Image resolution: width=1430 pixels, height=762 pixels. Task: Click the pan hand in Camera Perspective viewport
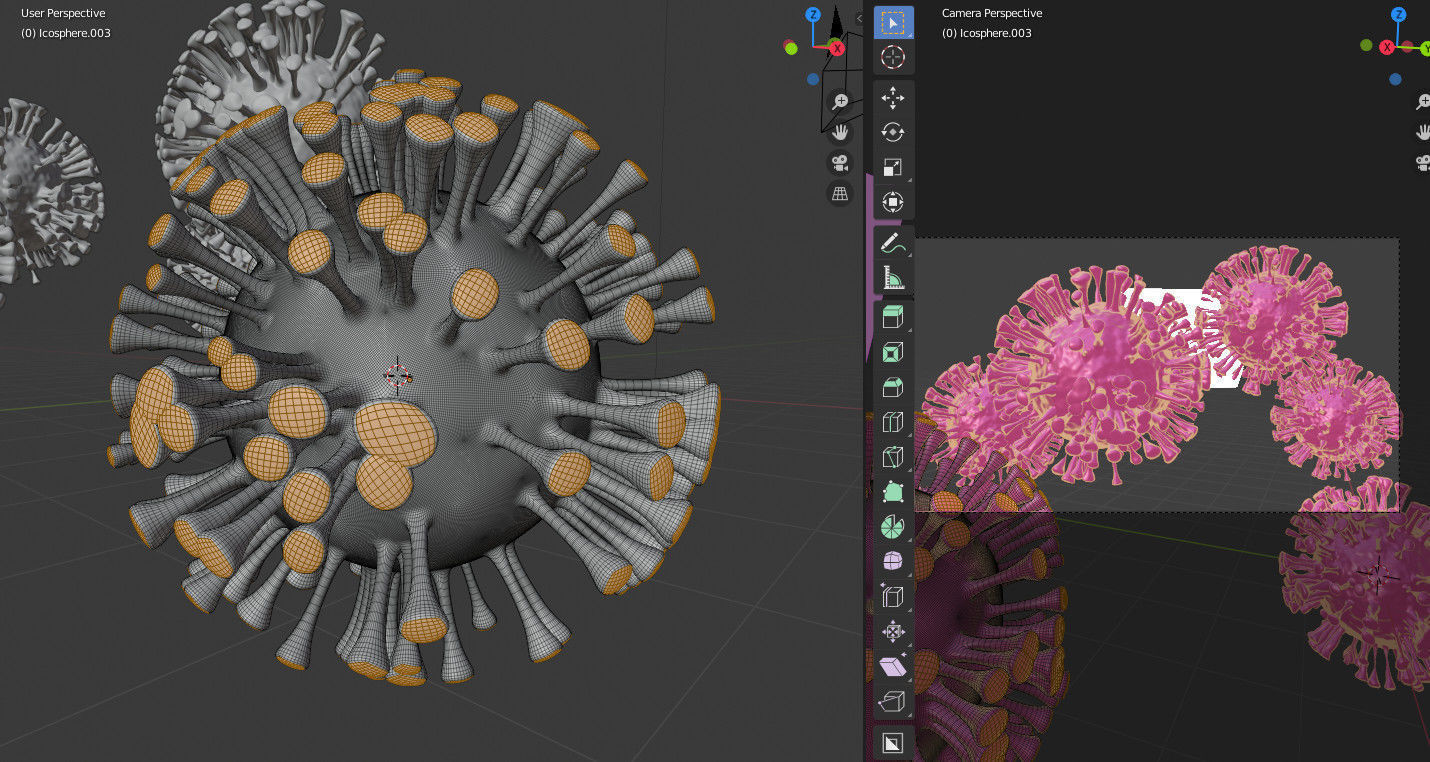click(1424, 131)
